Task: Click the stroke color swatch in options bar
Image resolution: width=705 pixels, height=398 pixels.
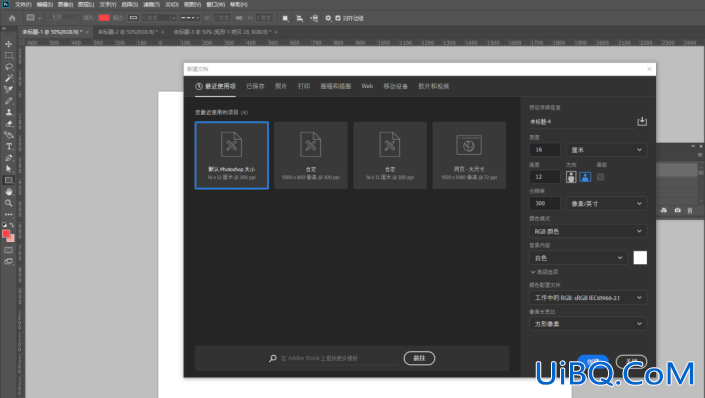Action: tap(133, 18)
